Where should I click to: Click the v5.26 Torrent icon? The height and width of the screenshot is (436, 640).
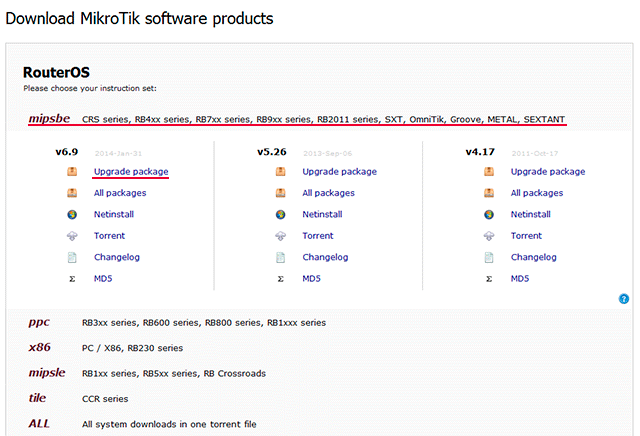click(281, 236)
